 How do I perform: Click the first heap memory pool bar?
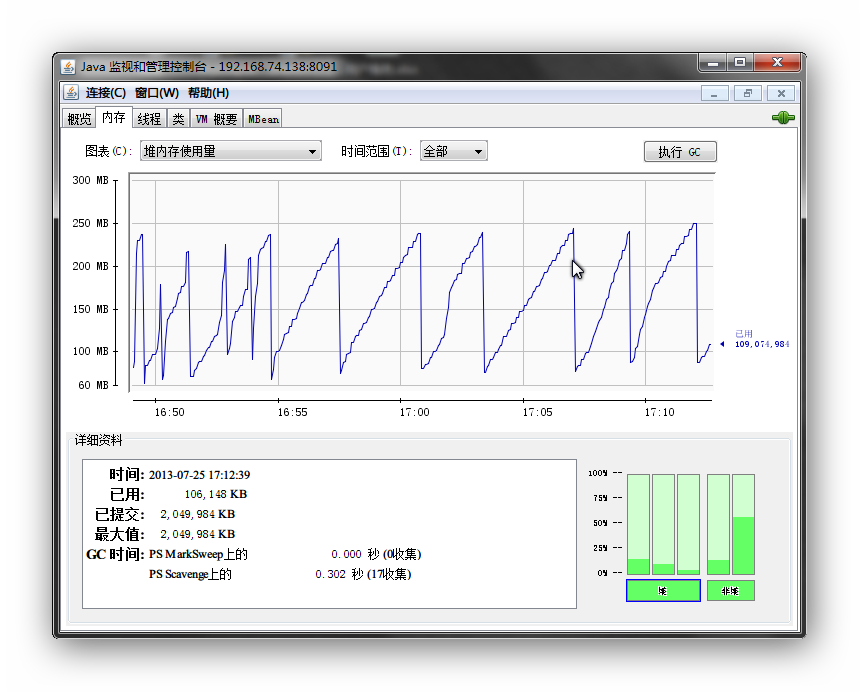[638, 524]
